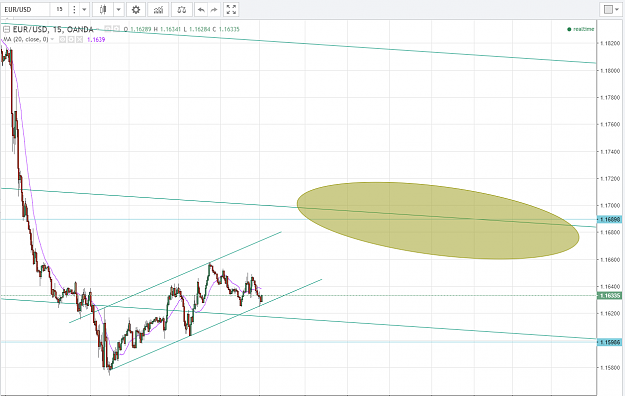Viewport: 625px width, 396px height.
Task: Click the 1.16600 price axis label
Action: tap(610, 260)
